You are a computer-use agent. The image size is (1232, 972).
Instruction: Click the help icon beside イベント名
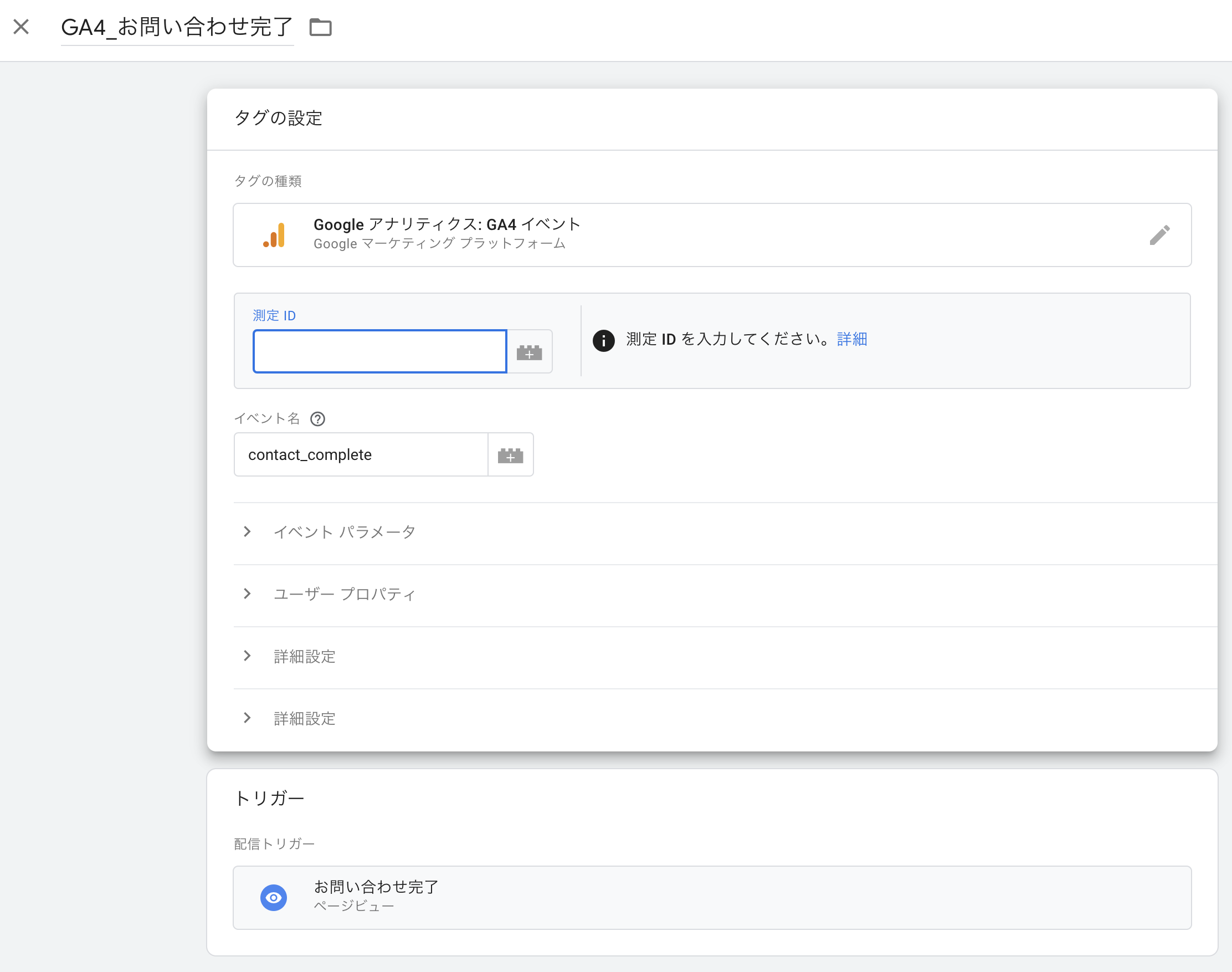[x=317, y=419]
